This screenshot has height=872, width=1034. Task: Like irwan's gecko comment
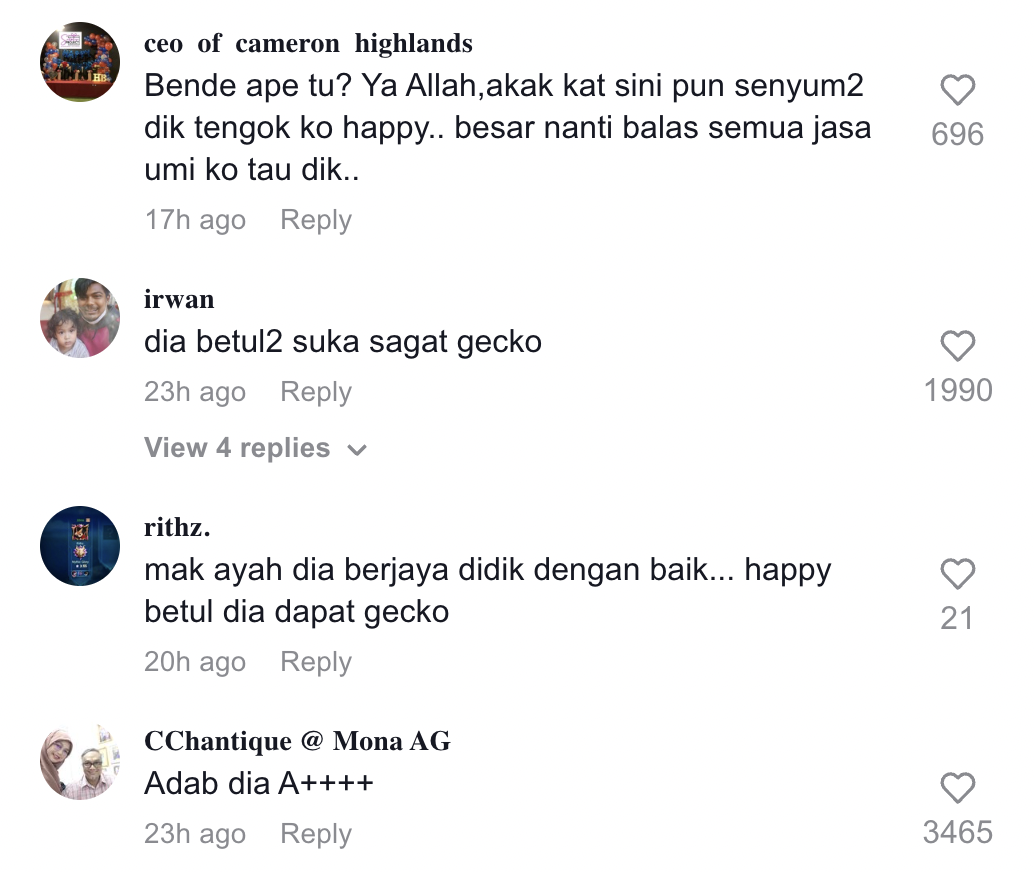coord(957,347)
